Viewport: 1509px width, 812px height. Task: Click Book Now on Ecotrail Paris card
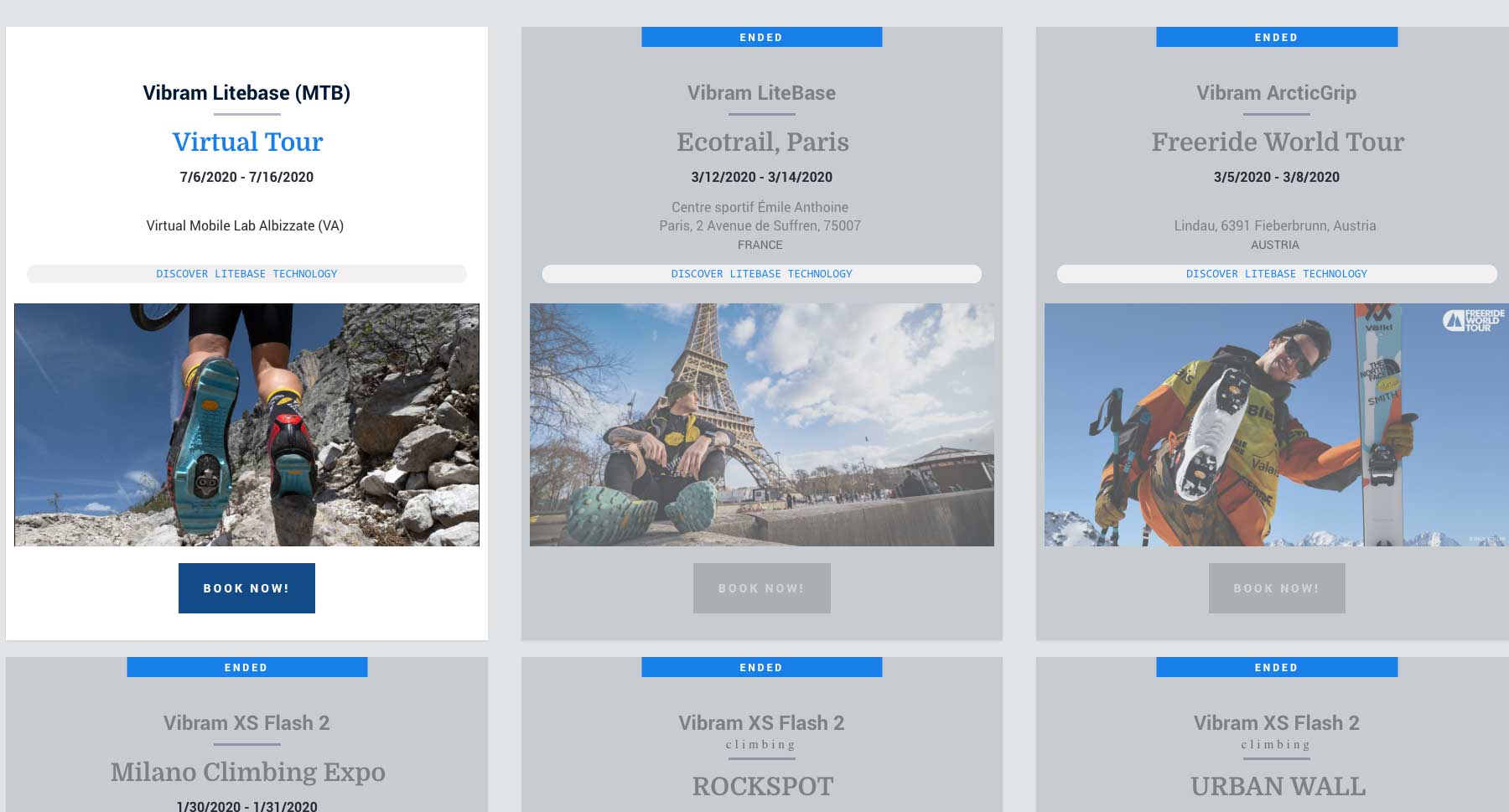coord(761,588)
